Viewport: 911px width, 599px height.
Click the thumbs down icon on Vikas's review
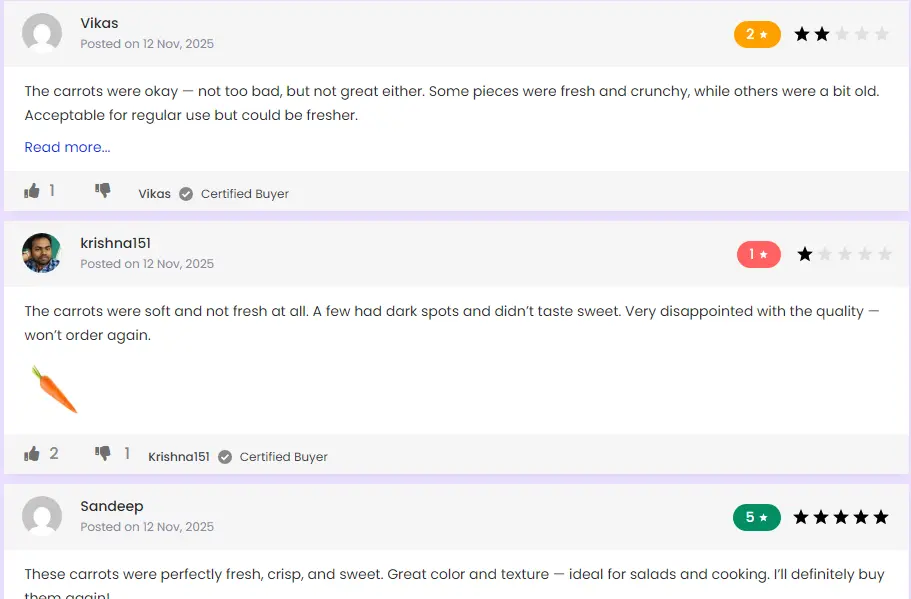101,190
